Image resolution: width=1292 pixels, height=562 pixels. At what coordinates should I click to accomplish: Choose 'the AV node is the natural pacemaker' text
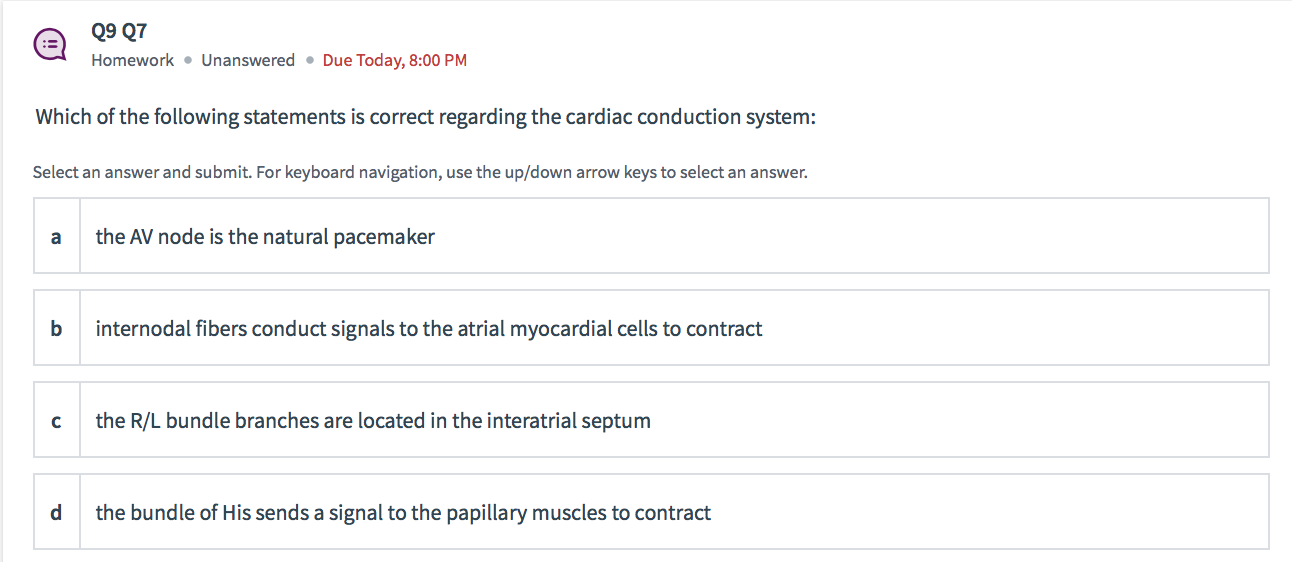[x=265, y=237]
